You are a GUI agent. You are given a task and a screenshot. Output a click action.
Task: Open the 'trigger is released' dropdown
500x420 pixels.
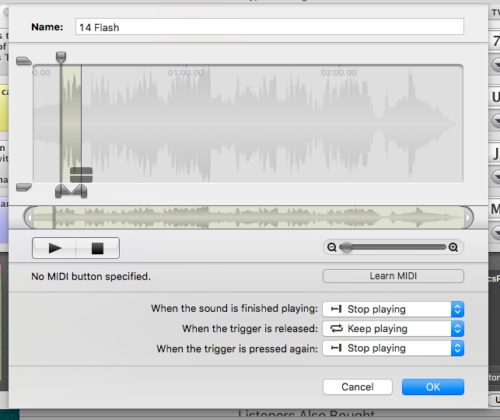click(393, 329)
